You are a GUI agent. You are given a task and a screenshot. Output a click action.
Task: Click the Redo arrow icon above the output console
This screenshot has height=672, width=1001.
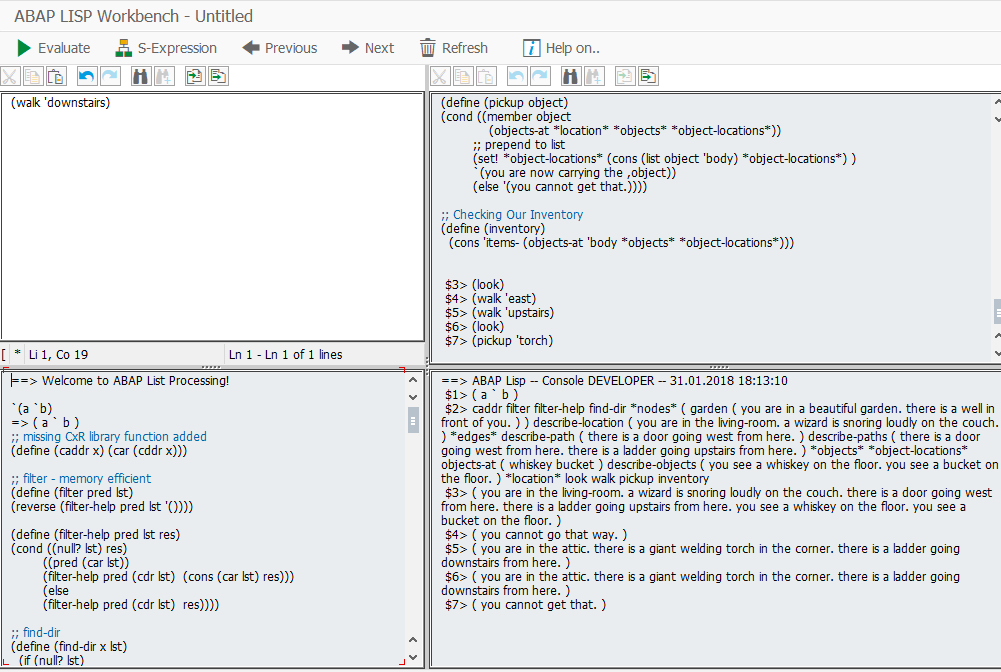539,76
